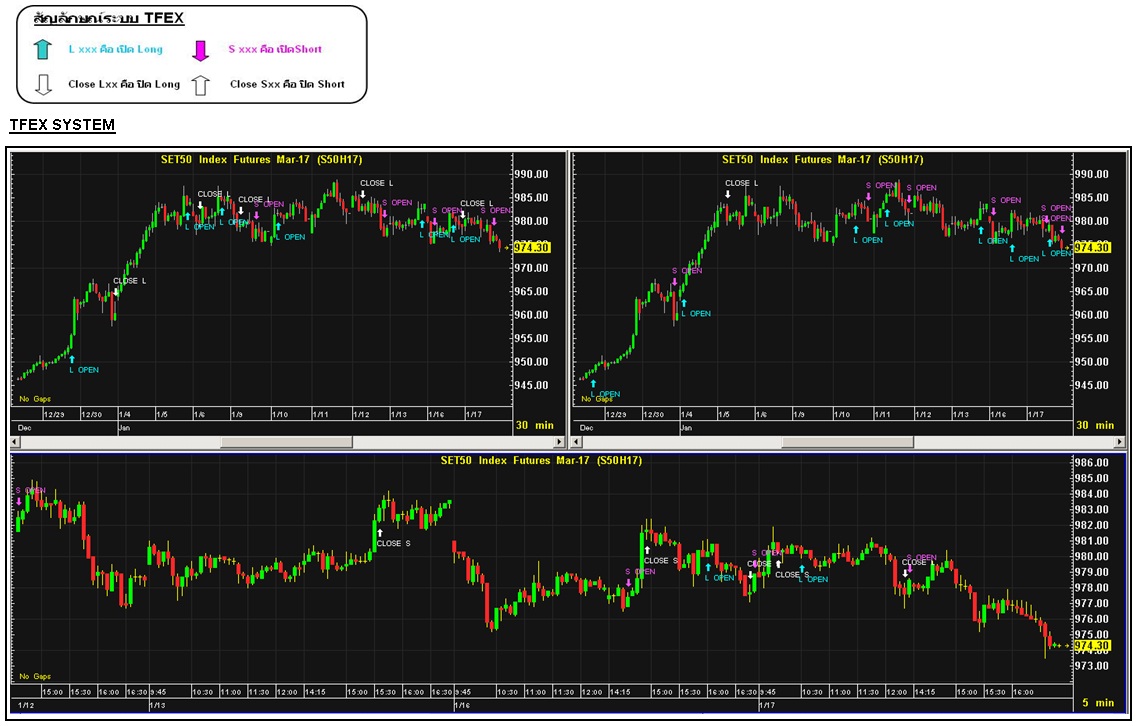Click the legend title mentioning TFEX
Screen dimensions: 1136x726
point(109,18)
